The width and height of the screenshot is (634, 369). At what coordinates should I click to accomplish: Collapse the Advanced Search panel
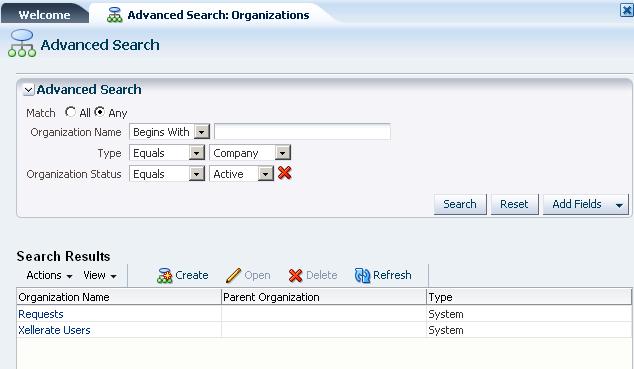[28, 90]
